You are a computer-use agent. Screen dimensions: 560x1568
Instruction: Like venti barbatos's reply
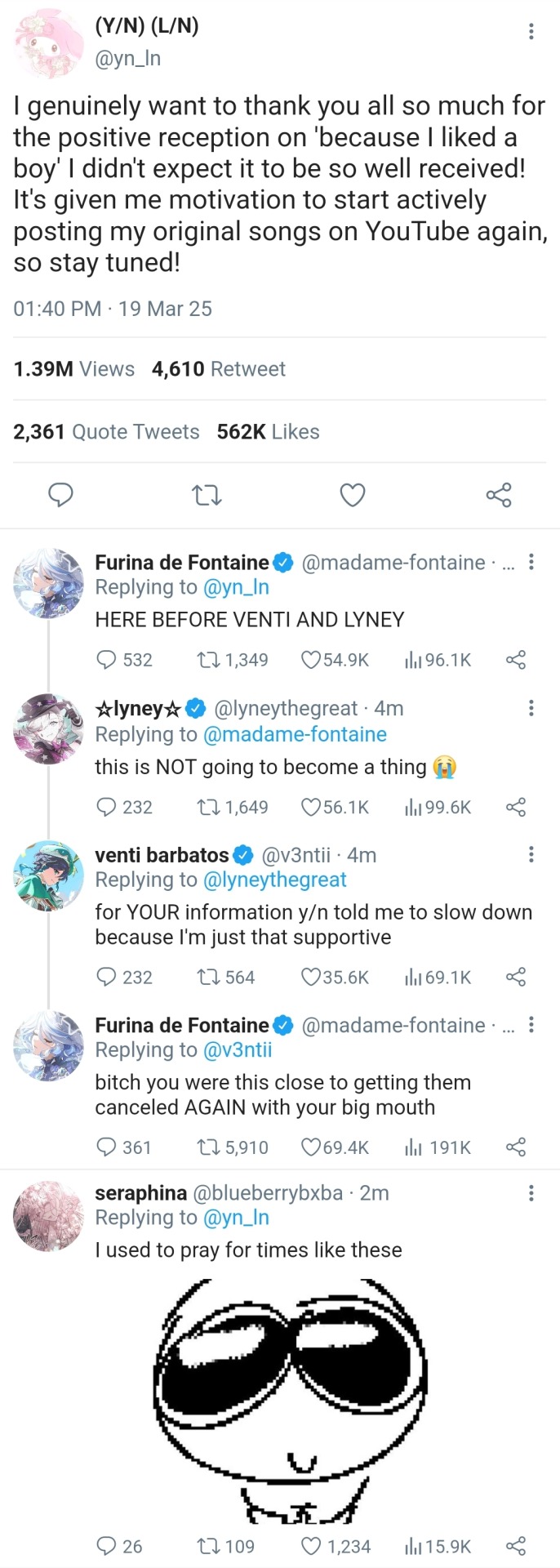[x=311, y=978]
